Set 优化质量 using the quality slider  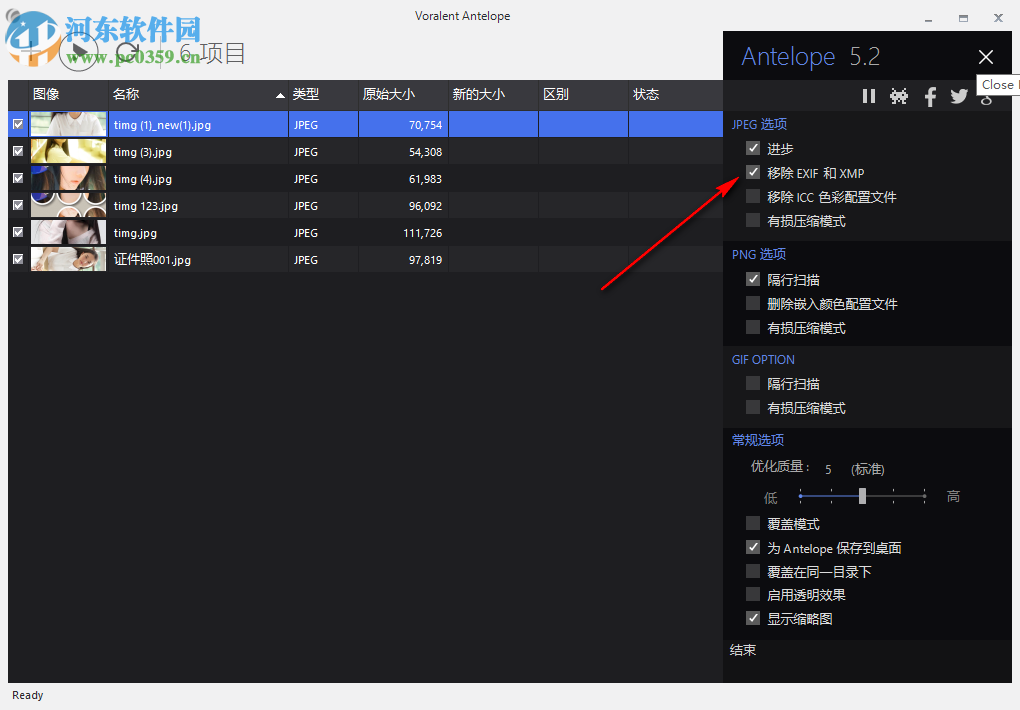[862, 496]
